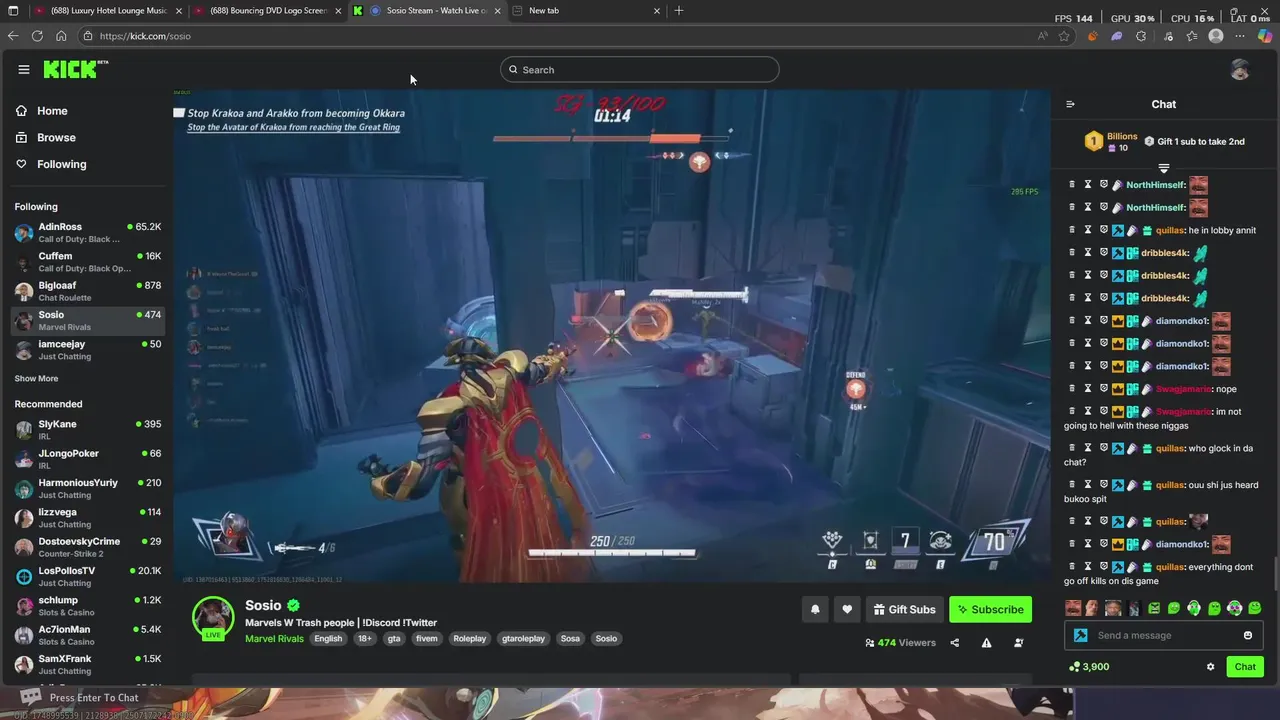Expand the Following list with Show More
Image resolution: width=1280 pixels, height=720 pixels.
click(x=36, y=379)
